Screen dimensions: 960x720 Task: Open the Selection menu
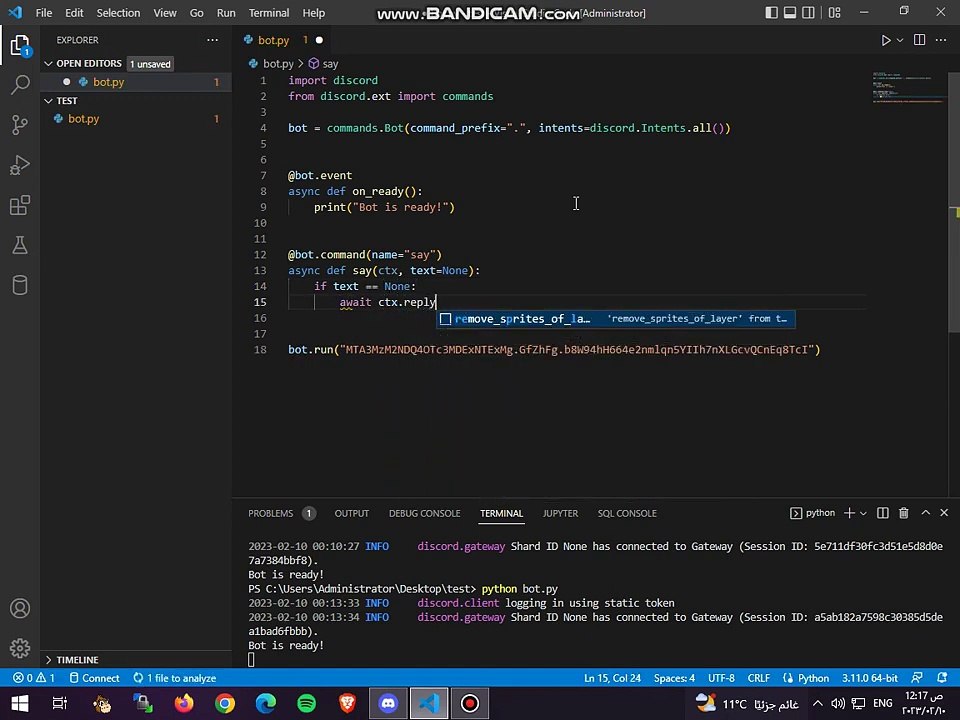point(118,13)
